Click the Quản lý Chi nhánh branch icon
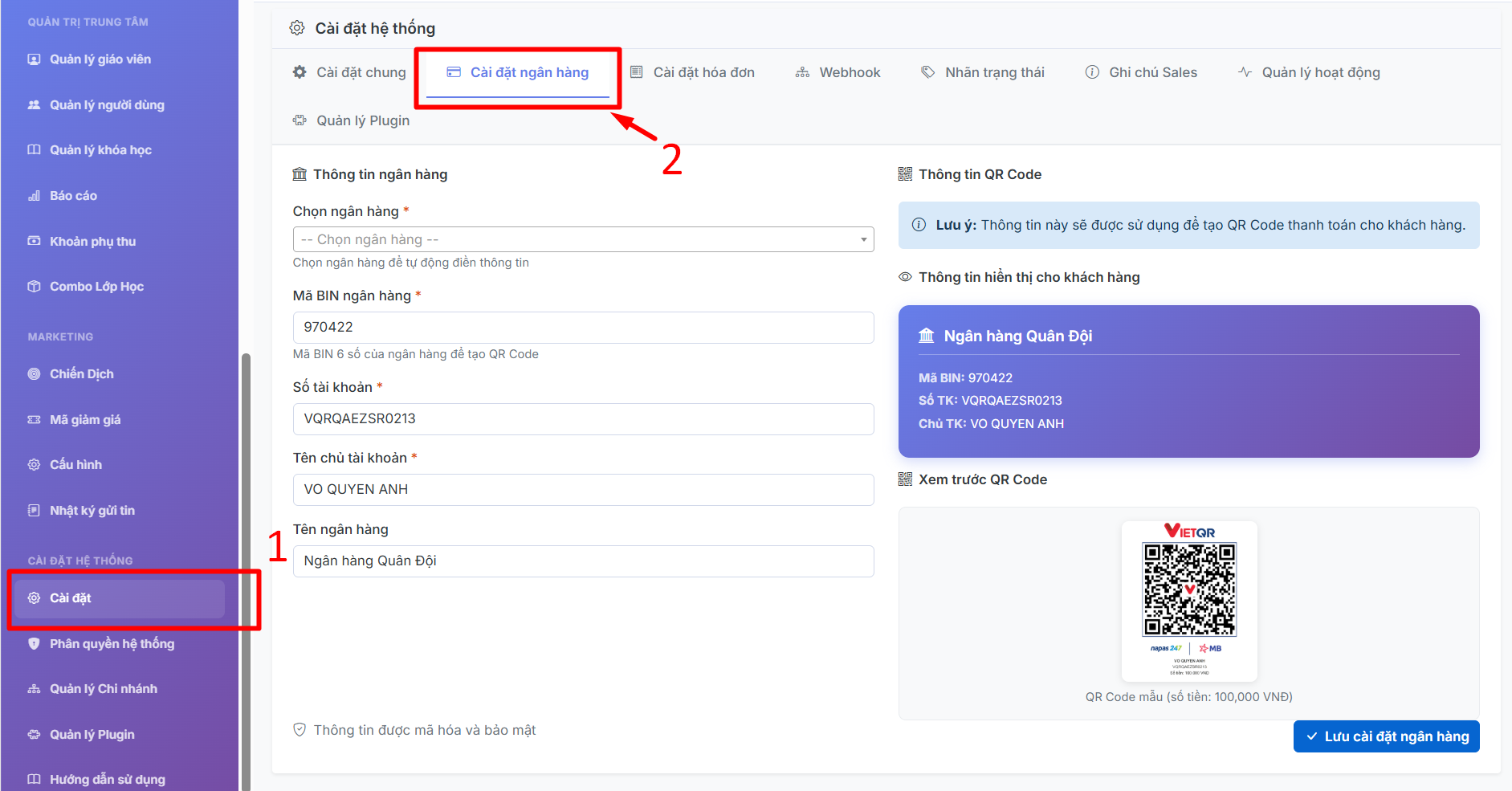Screen dimensions: 1512x791 (34, 689)
